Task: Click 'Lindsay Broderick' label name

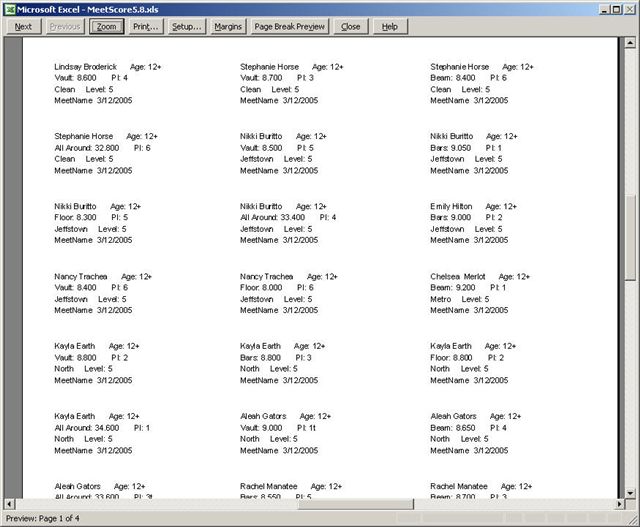Action: (86, 67)
